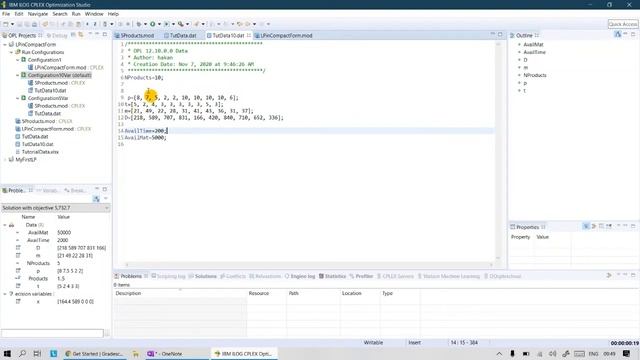
Task: Click the volume icon in system tray
Action: tap(552, 353)
